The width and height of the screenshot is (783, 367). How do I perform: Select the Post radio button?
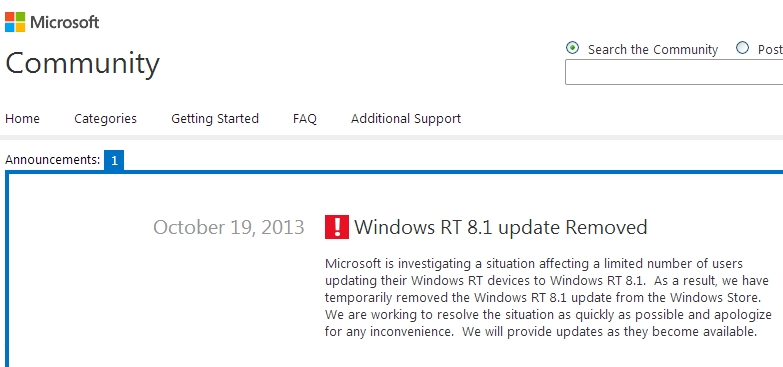743,47
